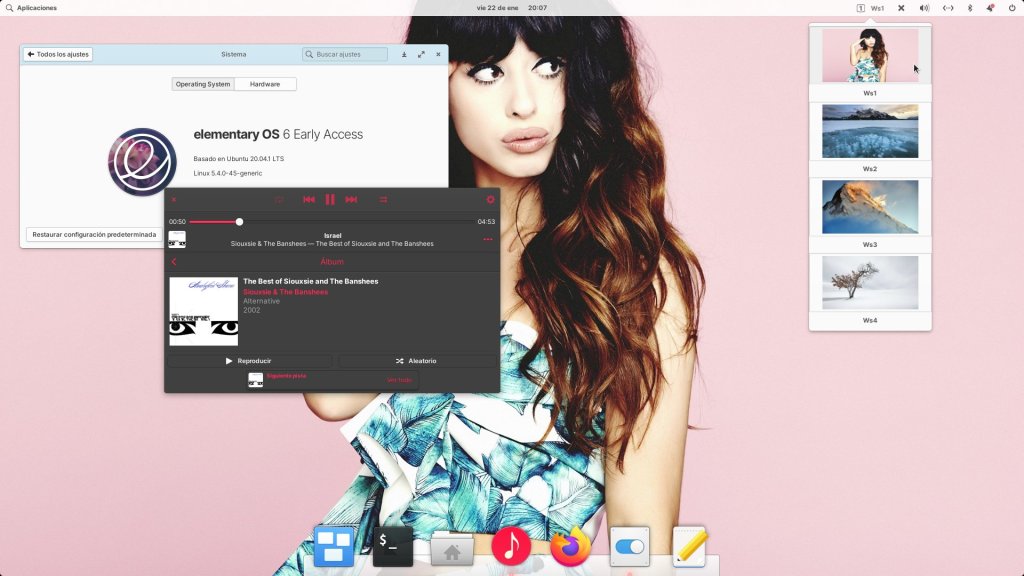Open the three-dots menu beside the Israel track
1024x576 pixels.
(488, 239)
